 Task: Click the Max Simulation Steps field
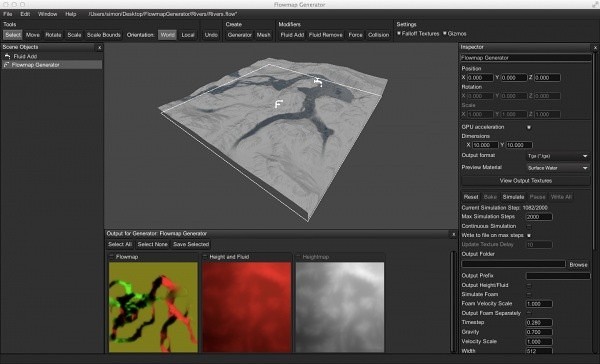(x=539, y=217)
